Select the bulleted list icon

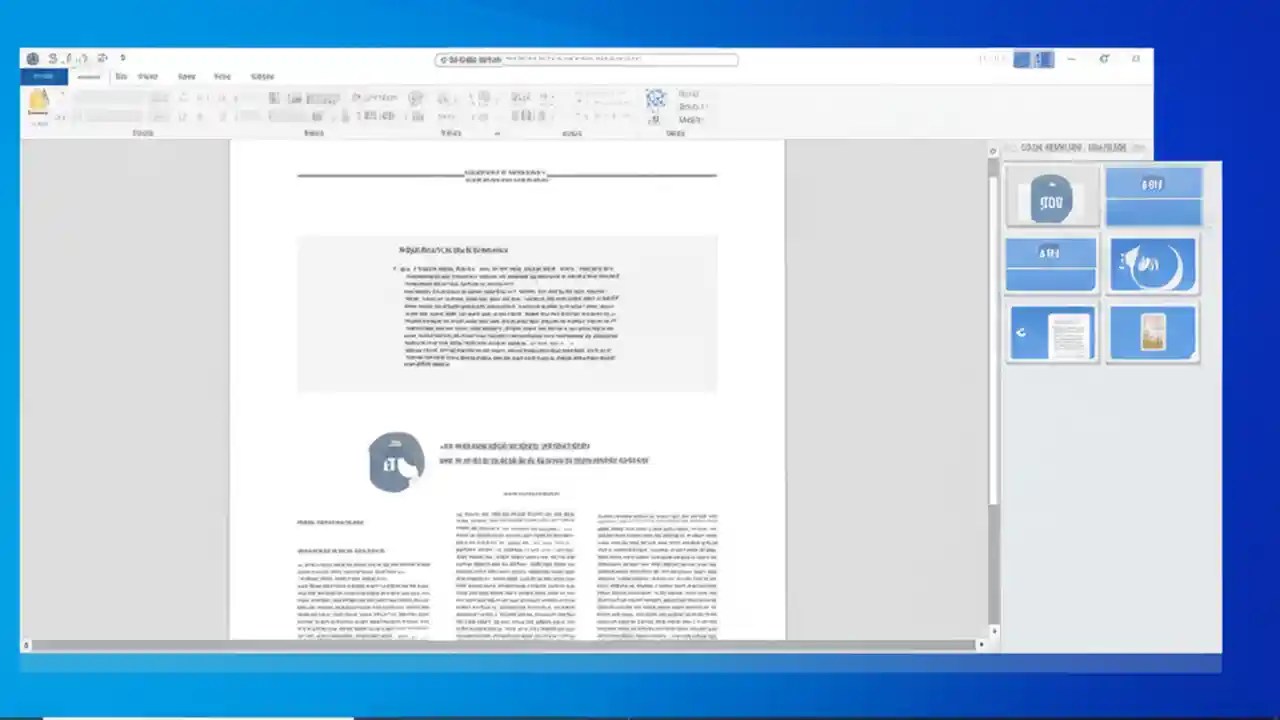(275, 98)
